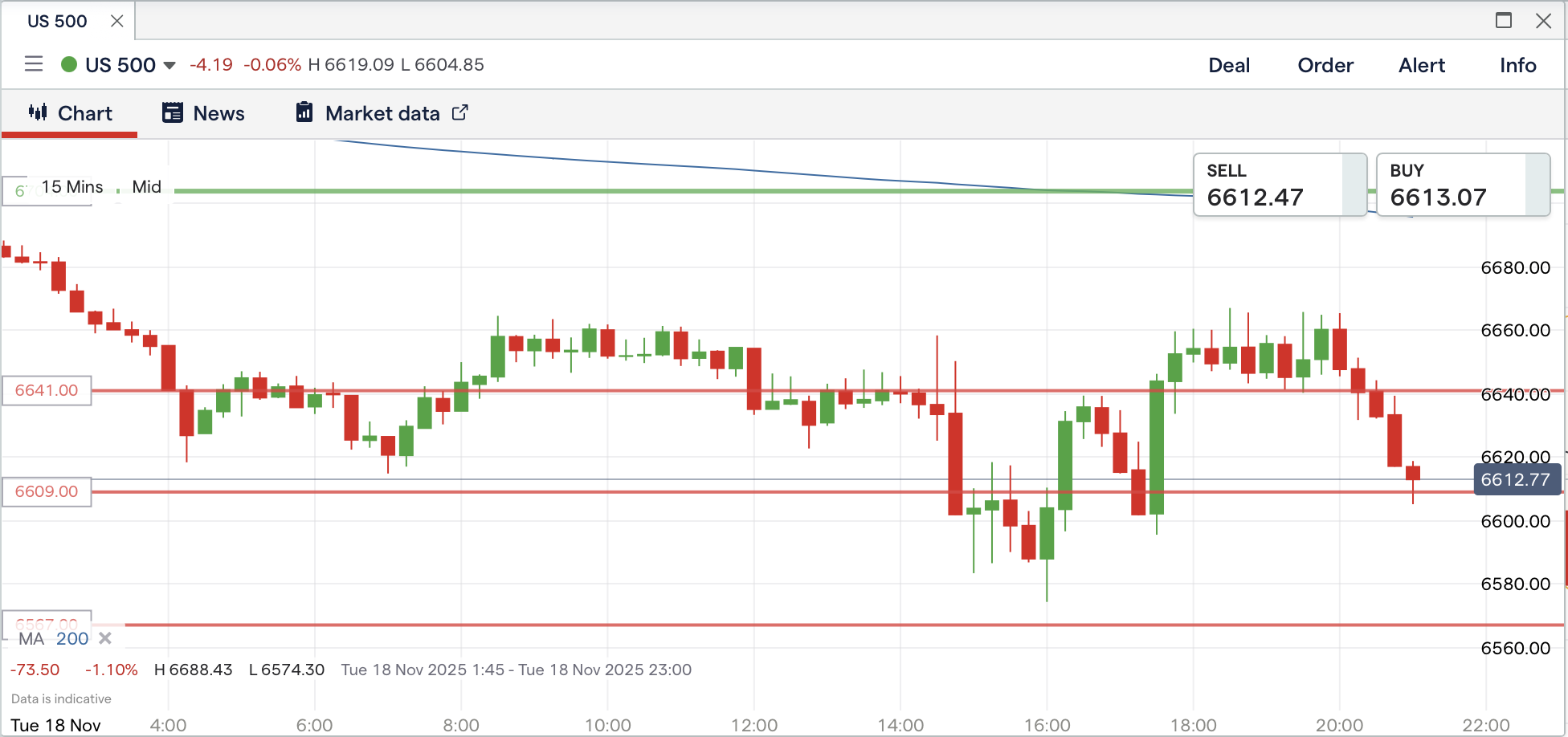Open the Deal ticket

tap(1229, 65)
